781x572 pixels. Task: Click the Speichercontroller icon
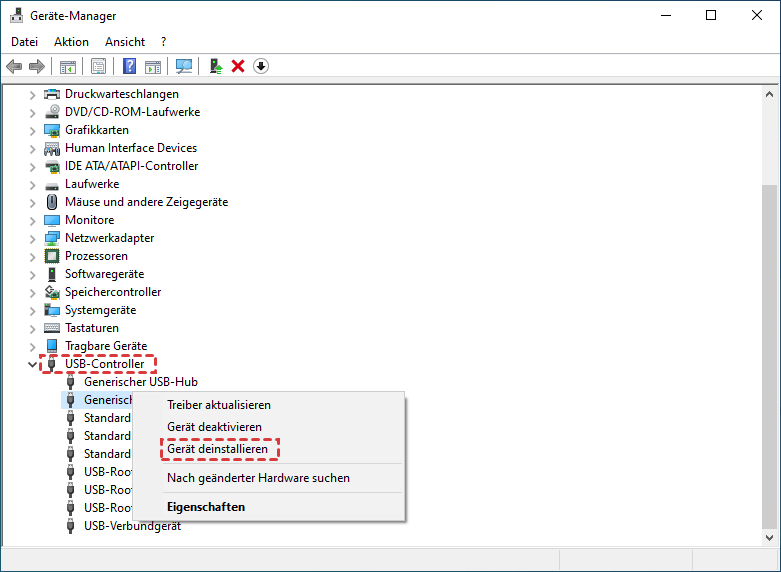pos(52,292)
